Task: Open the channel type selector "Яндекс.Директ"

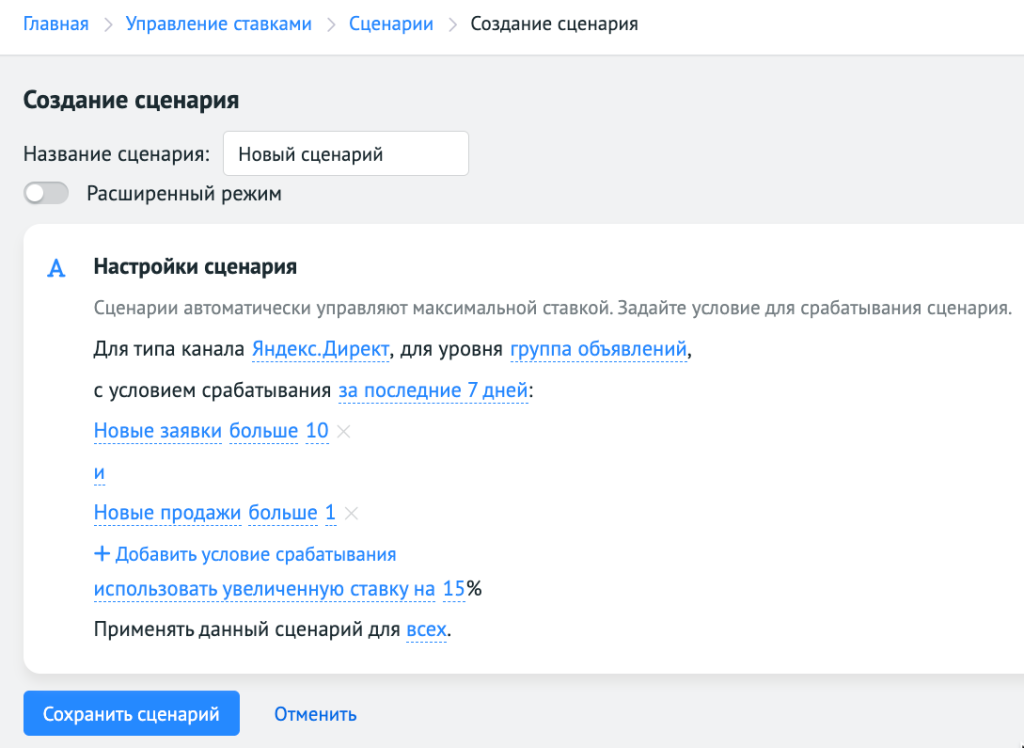Action: coord(321,349)
